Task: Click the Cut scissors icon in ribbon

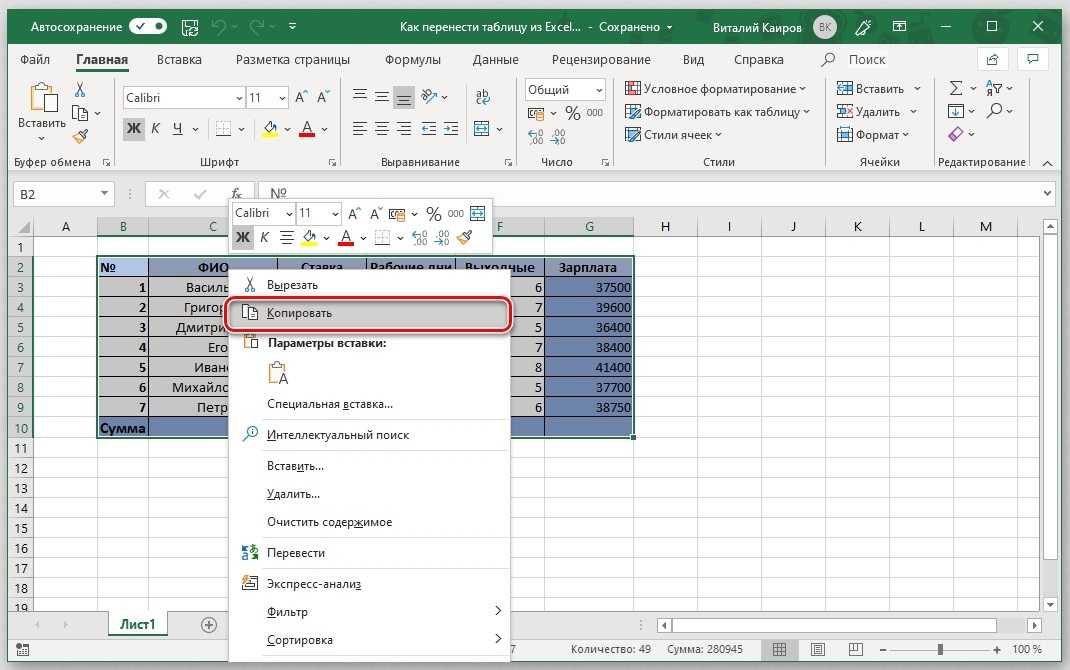Action: (x=81, y=91)
